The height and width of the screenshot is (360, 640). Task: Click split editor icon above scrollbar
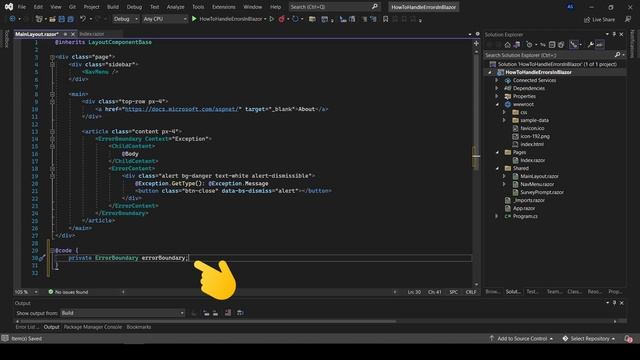476,43
